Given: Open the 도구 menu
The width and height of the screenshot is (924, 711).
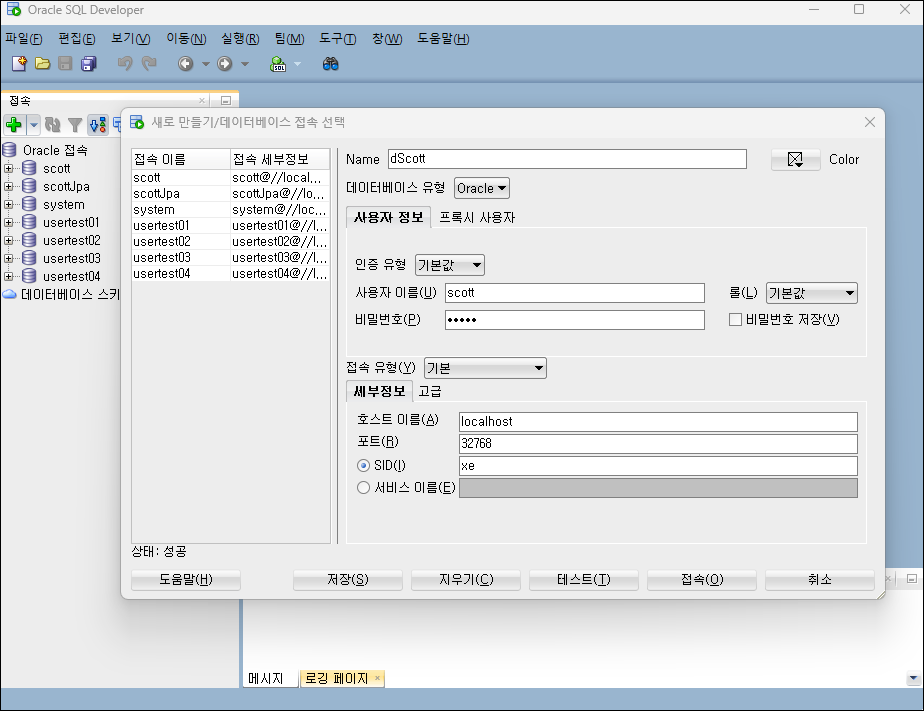Looking at the screenshot, I should (x=338, y=39).
